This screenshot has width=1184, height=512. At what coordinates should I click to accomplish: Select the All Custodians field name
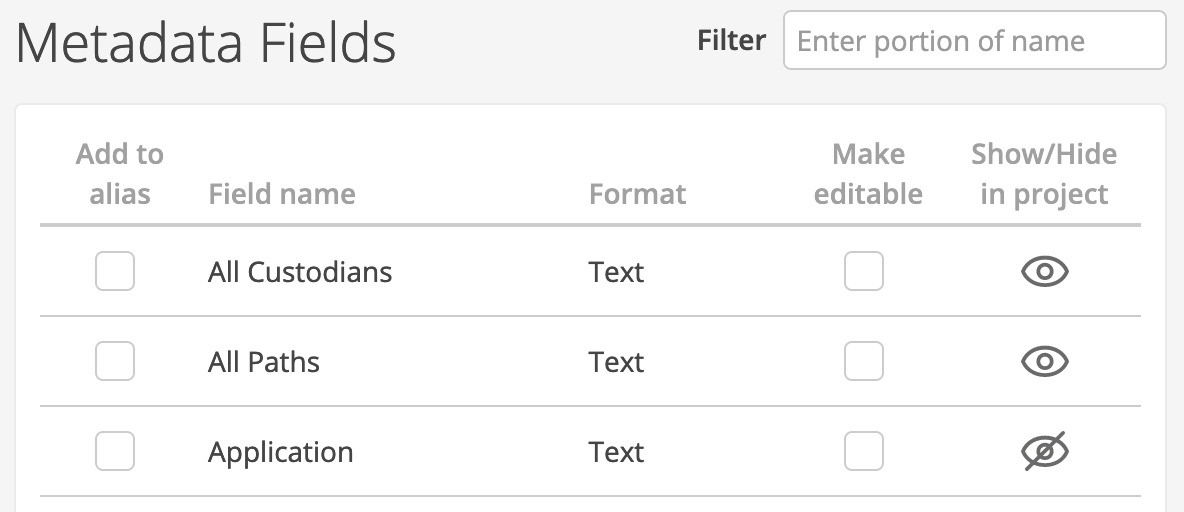click(300, 272)
